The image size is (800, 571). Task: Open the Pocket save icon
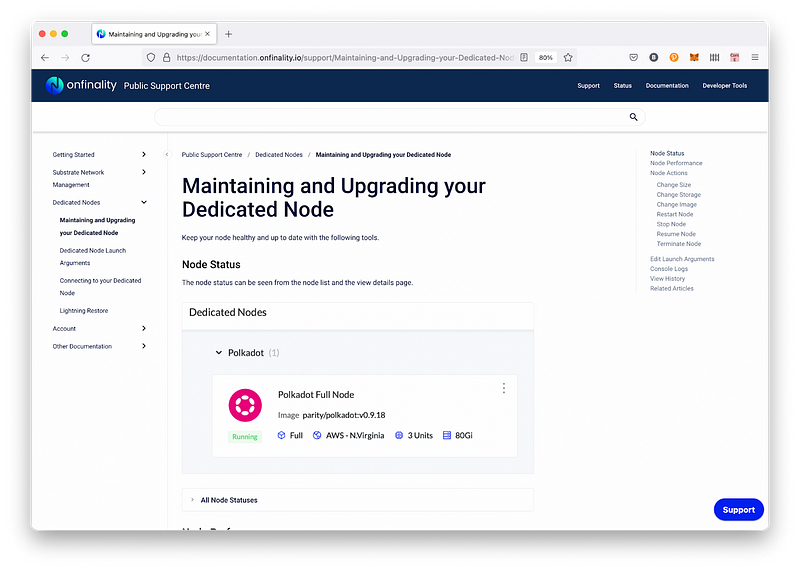click(x=633, y=58)
